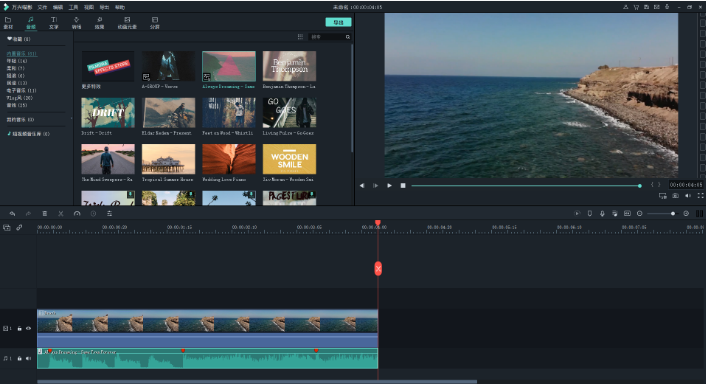Open the My Music (我的音乐) category

point(20,120)
